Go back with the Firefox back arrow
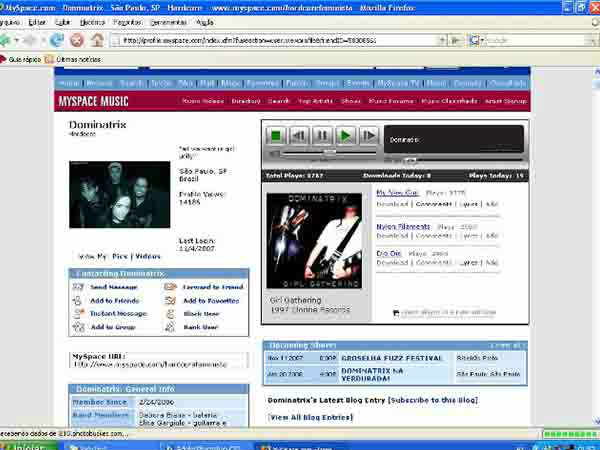 (5, 40)
